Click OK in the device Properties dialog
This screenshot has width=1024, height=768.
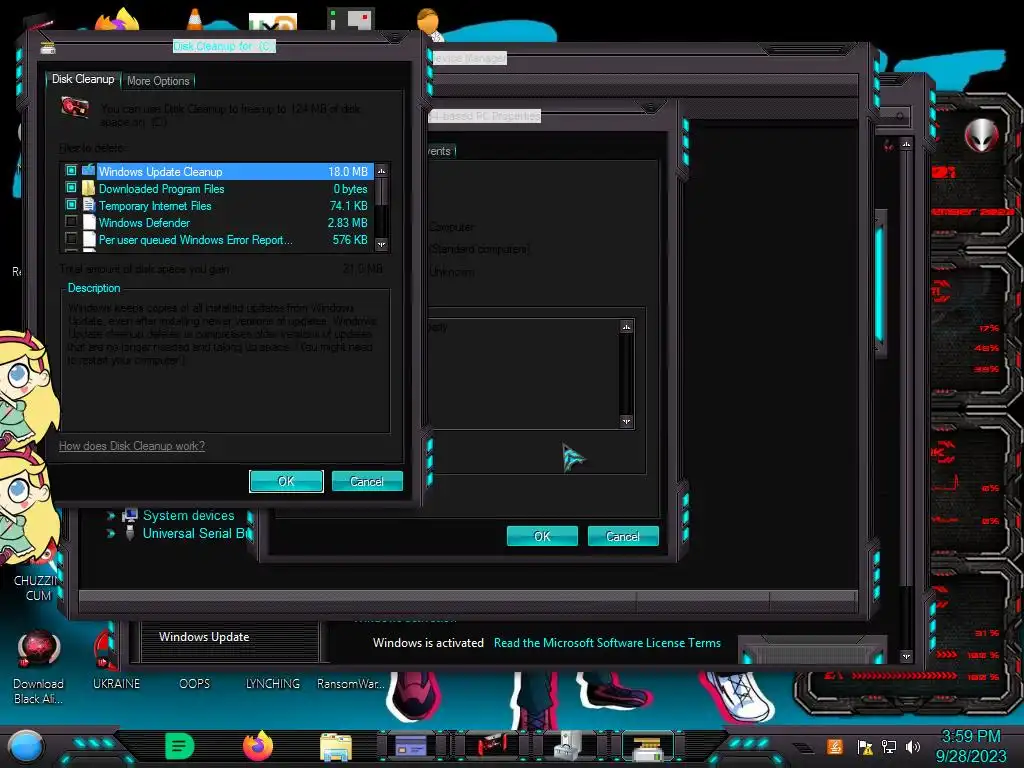click(542, 536)
